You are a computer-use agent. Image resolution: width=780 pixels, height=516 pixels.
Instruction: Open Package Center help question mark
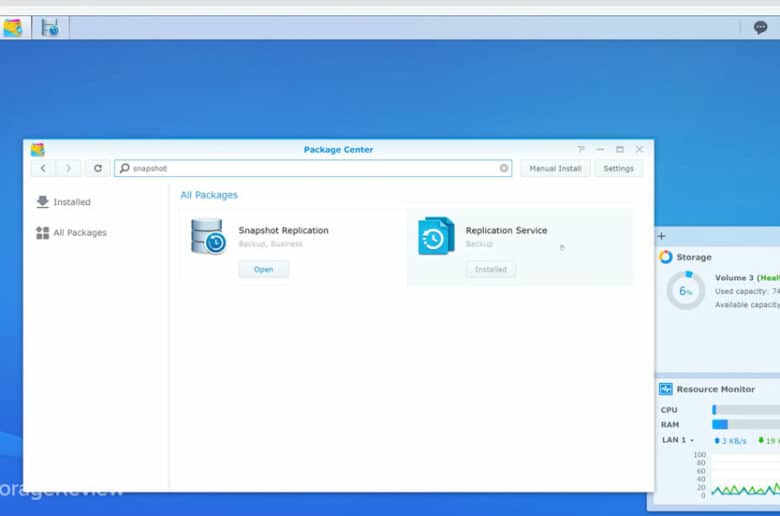(x=581, y=149)
